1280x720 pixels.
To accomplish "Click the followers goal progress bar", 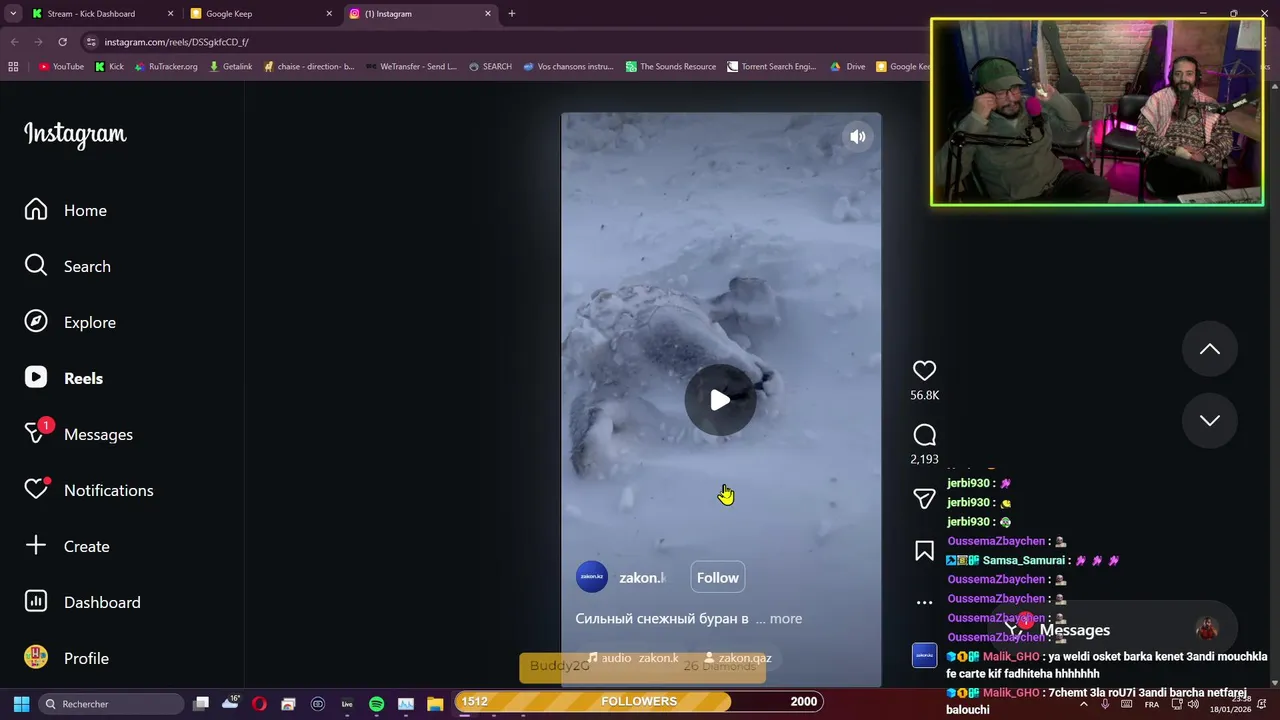I will coord(639,701).
